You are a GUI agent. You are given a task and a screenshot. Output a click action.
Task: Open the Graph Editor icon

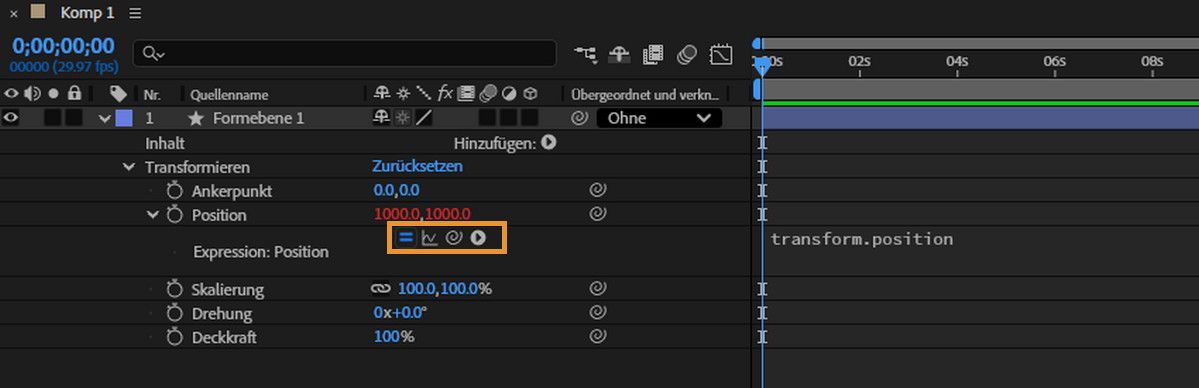(721, 54)
